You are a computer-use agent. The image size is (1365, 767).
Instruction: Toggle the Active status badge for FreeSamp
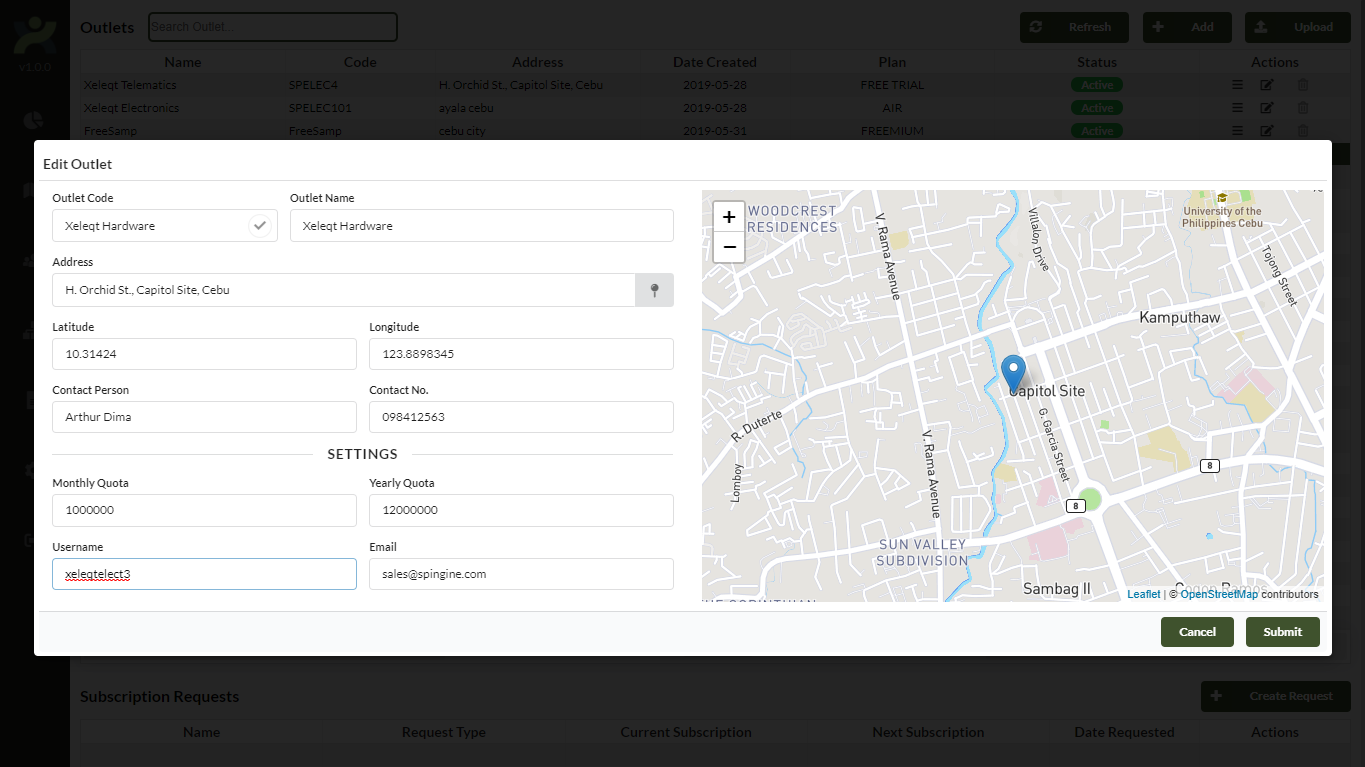1096,130
